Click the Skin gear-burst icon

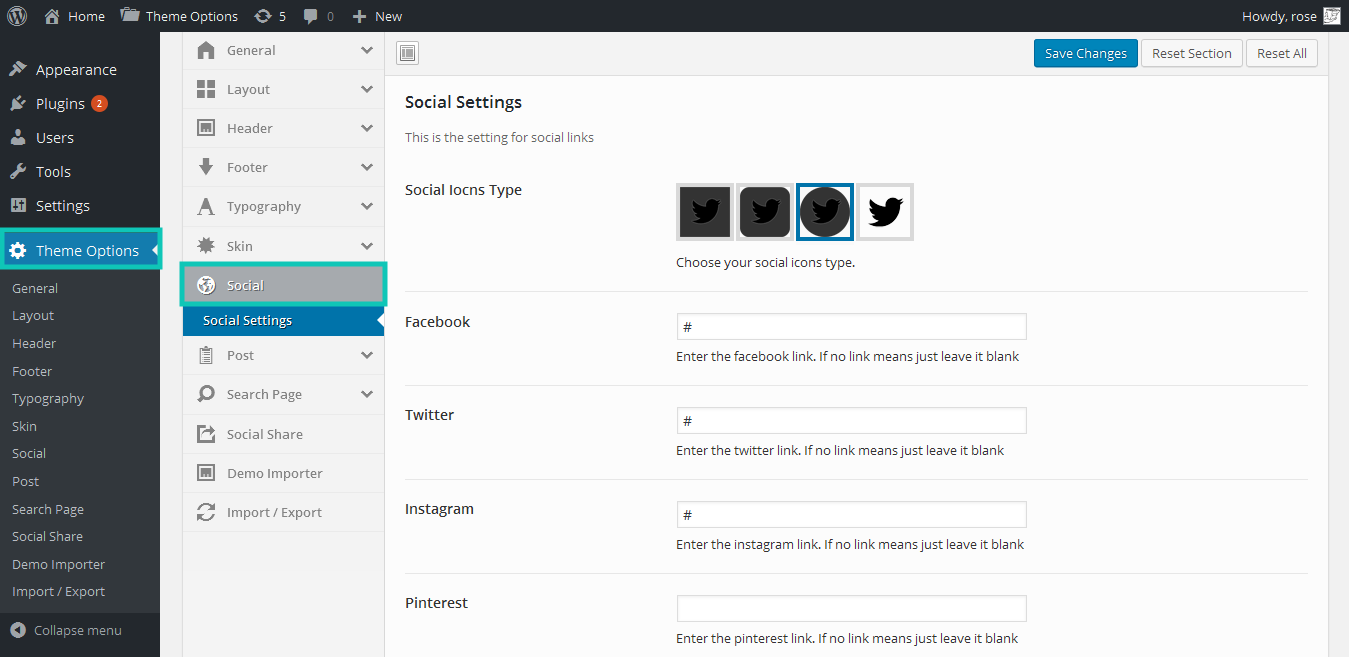tap(206, 245)
